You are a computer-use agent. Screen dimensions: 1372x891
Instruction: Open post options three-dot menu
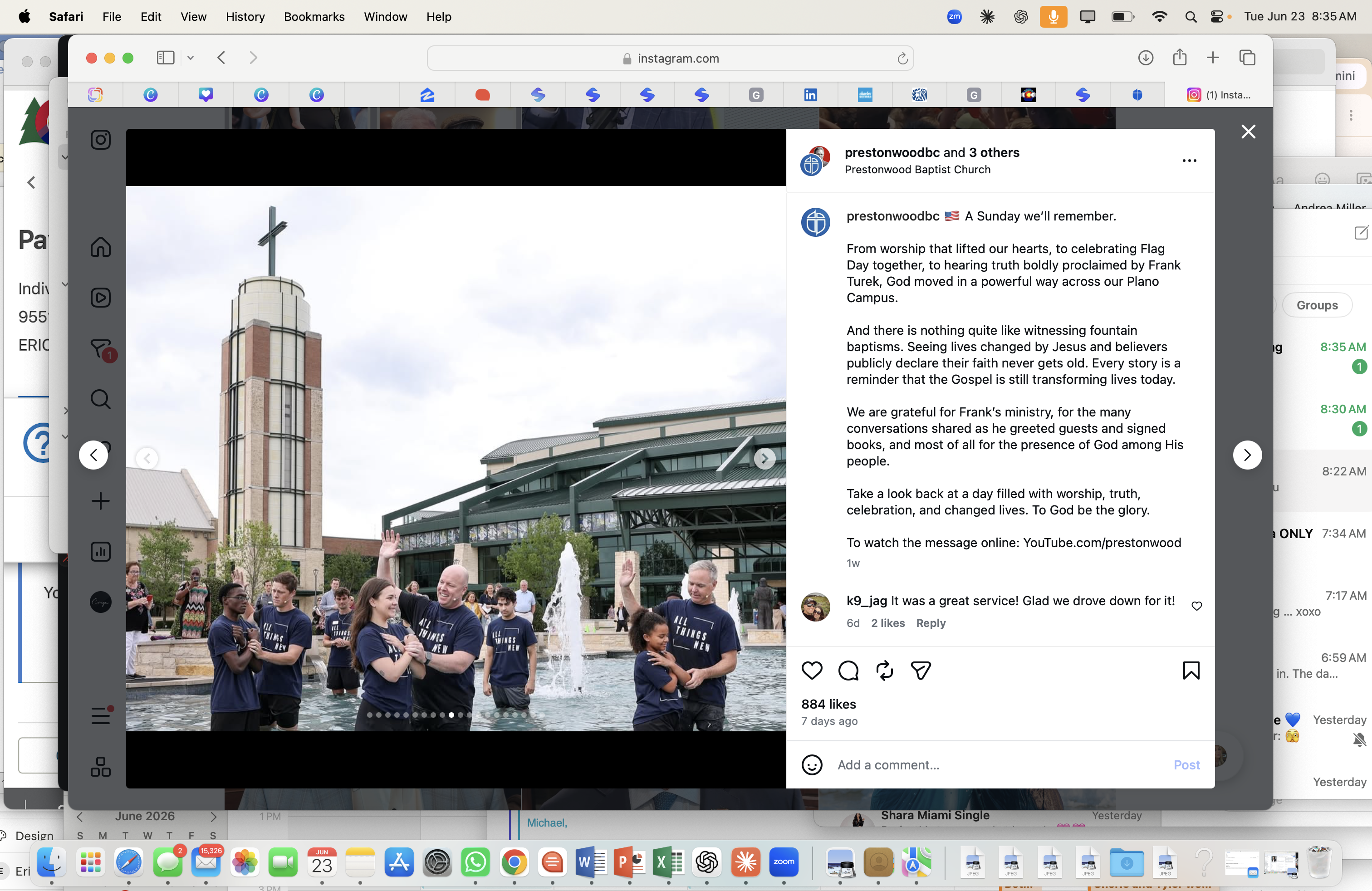coord(1189,161)
